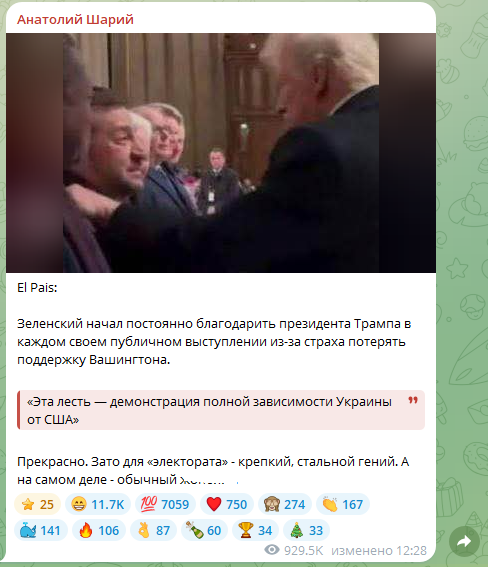Add the fire reaction 106
The width and height of the screenshot is (488, 567).
[x=99, y=530]
